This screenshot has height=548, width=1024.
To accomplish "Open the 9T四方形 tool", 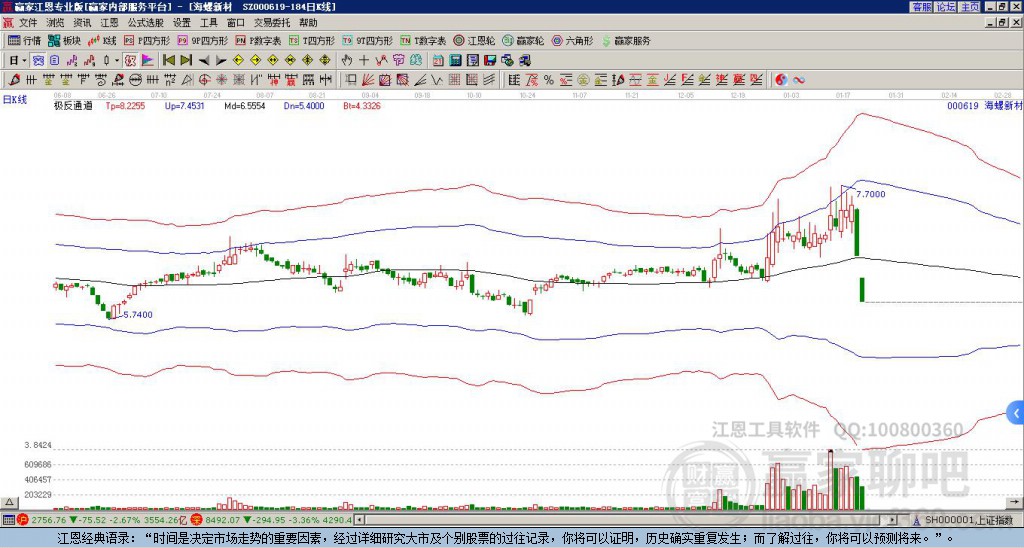I will point(367,40).
